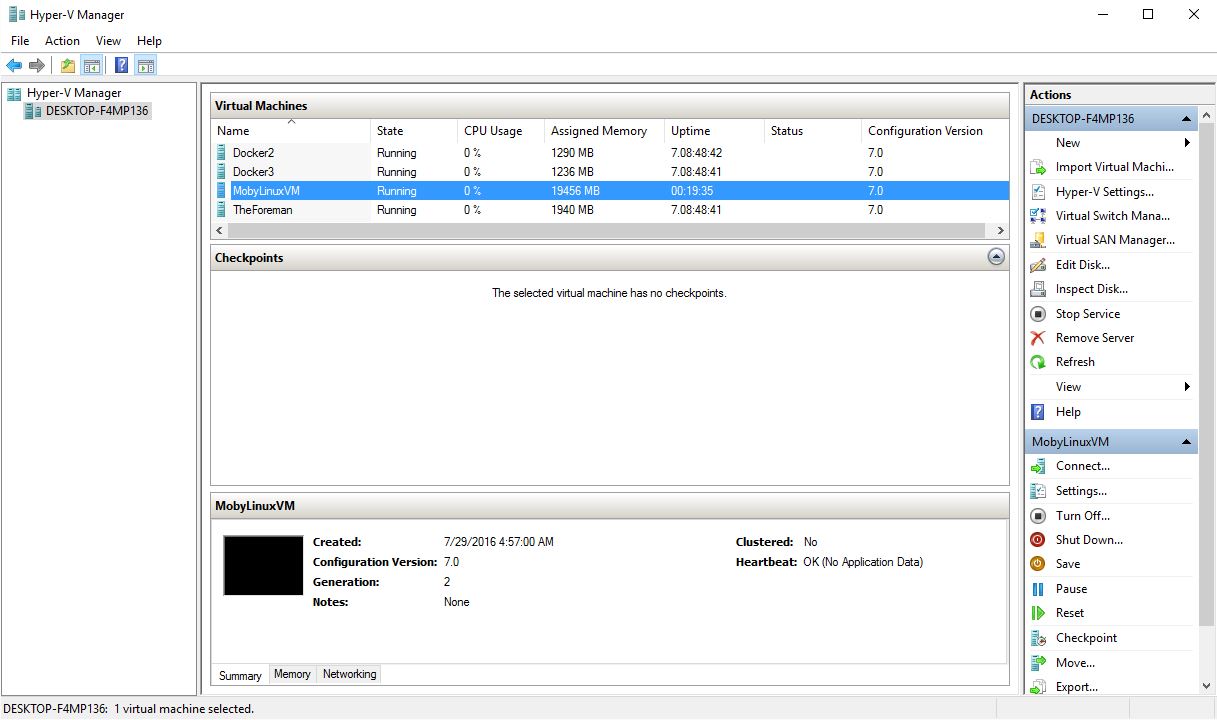1217x720 pixels.
Task: Click the Refresh action icon
Action: pyautogui.click(x=1038, y=362)
